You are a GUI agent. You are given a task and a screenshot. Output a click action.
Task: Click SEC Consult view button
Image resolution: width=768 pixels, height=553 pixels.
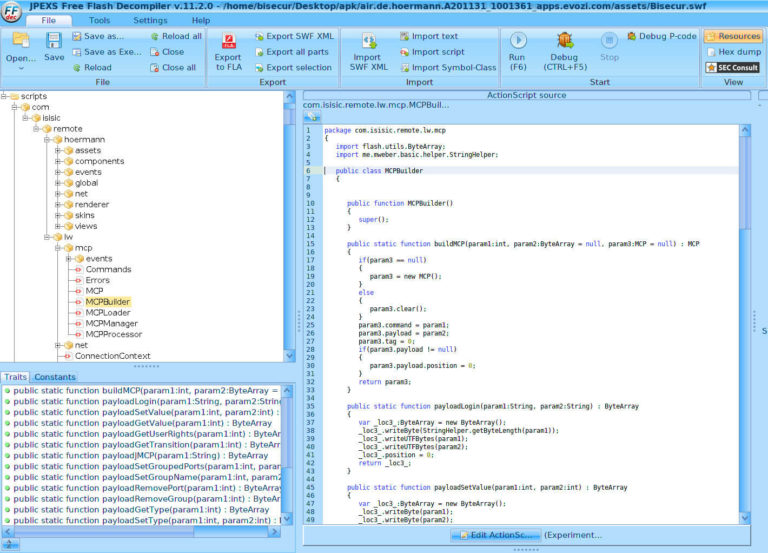click(733, 68)
